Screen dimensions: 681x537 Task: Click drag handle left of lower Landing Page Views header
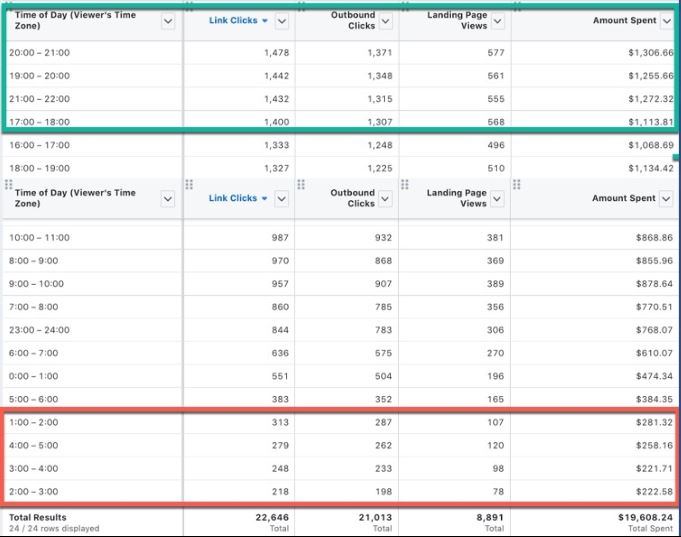point(404,184)
